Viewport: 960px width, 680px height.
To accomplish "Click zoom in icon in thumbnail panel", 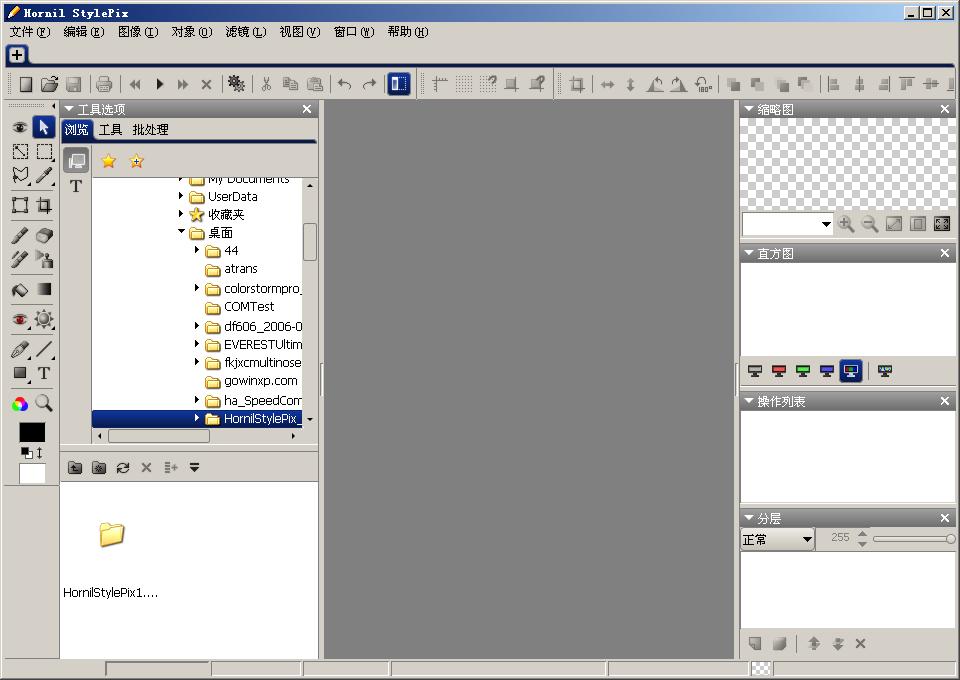I will [846, 224].
